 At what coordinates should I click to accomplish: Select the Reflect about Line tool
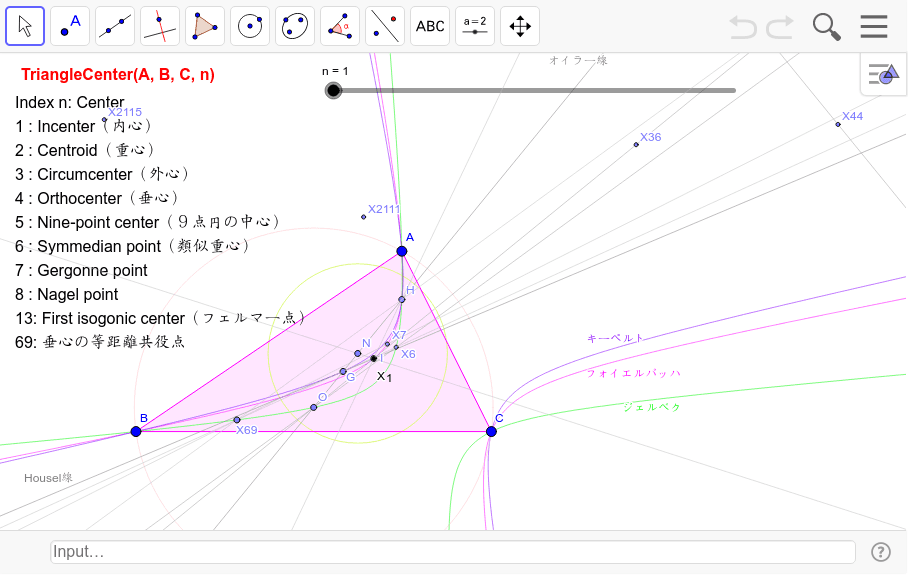(385, 26)
